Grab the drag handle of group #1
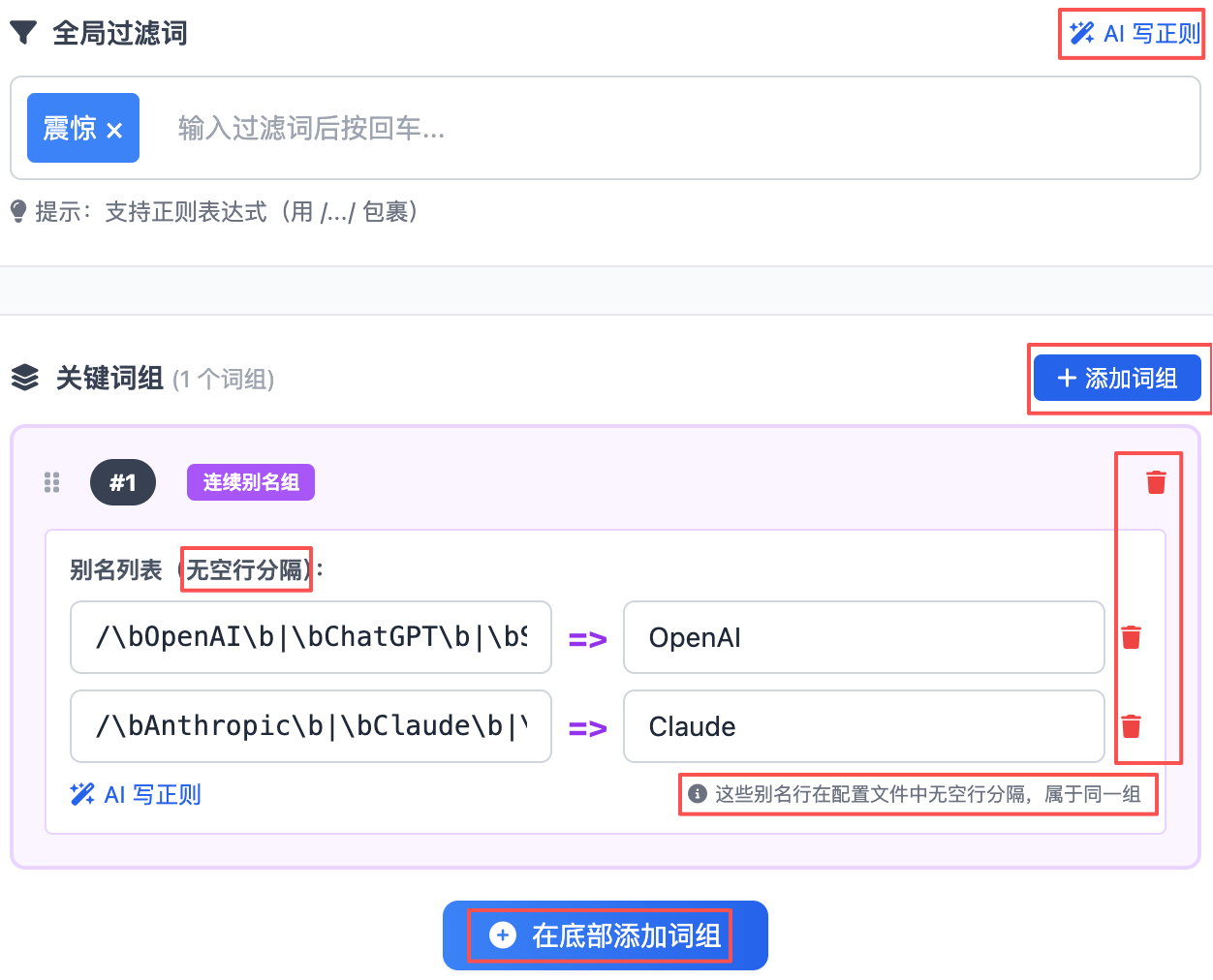1213x980 pixels. tap(52, 482)
